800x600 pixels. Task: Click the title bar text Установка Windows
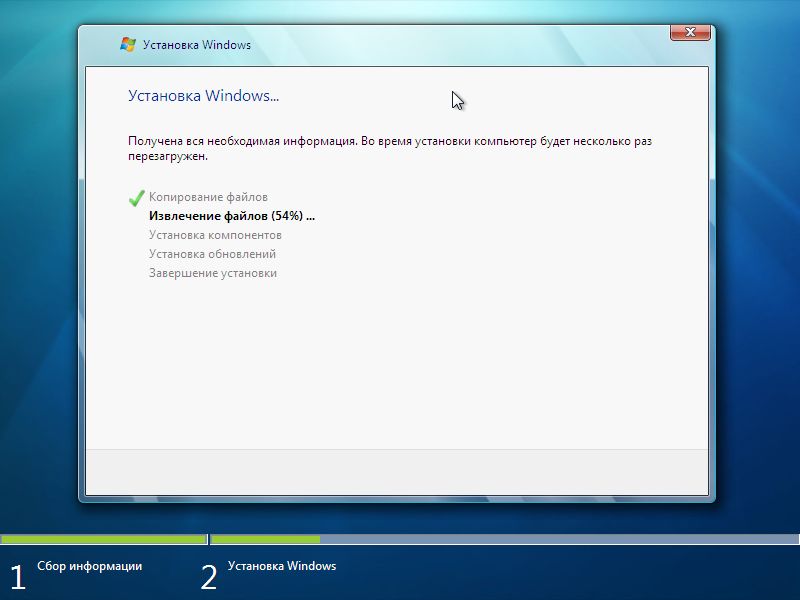197,45
